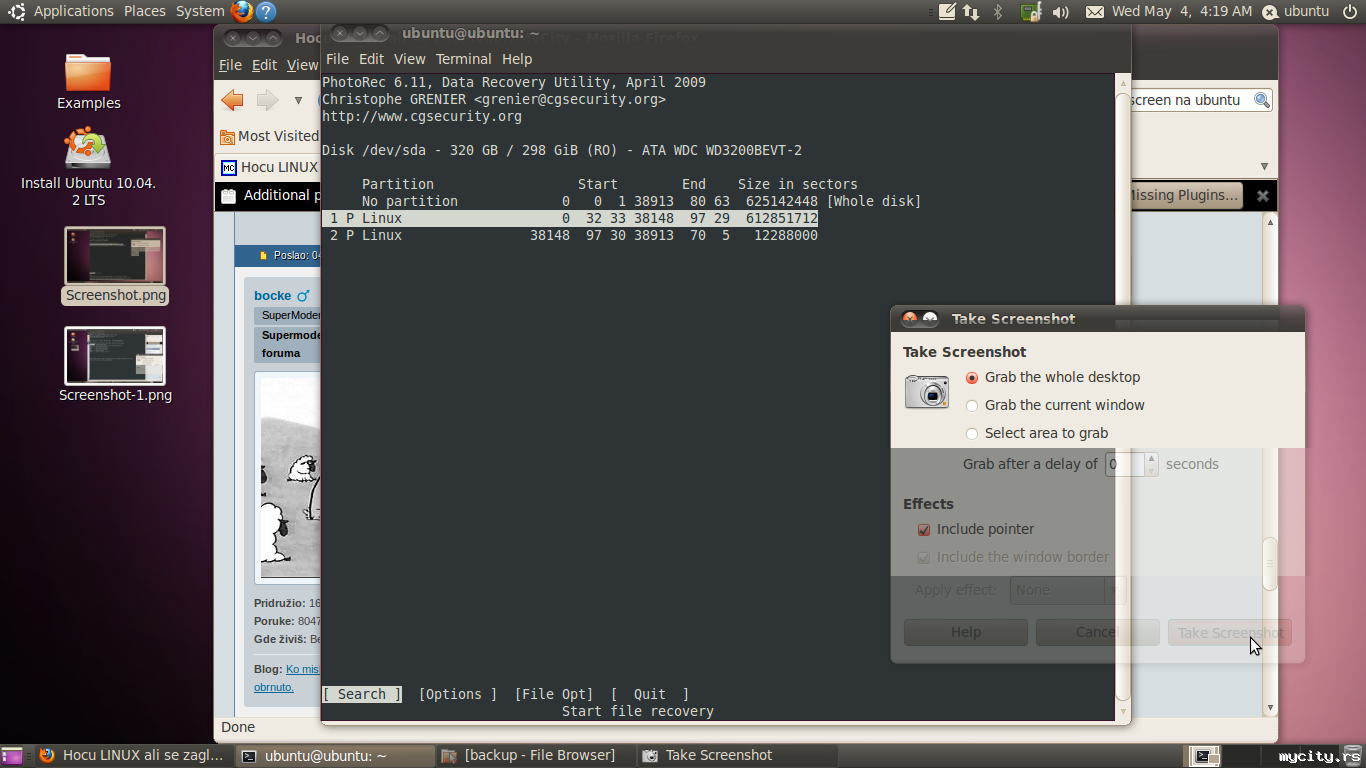Image resolution: width=1366 pixels, height=768 pixels.
Task: Go back with Firefox back arrow
Action: 232,100
